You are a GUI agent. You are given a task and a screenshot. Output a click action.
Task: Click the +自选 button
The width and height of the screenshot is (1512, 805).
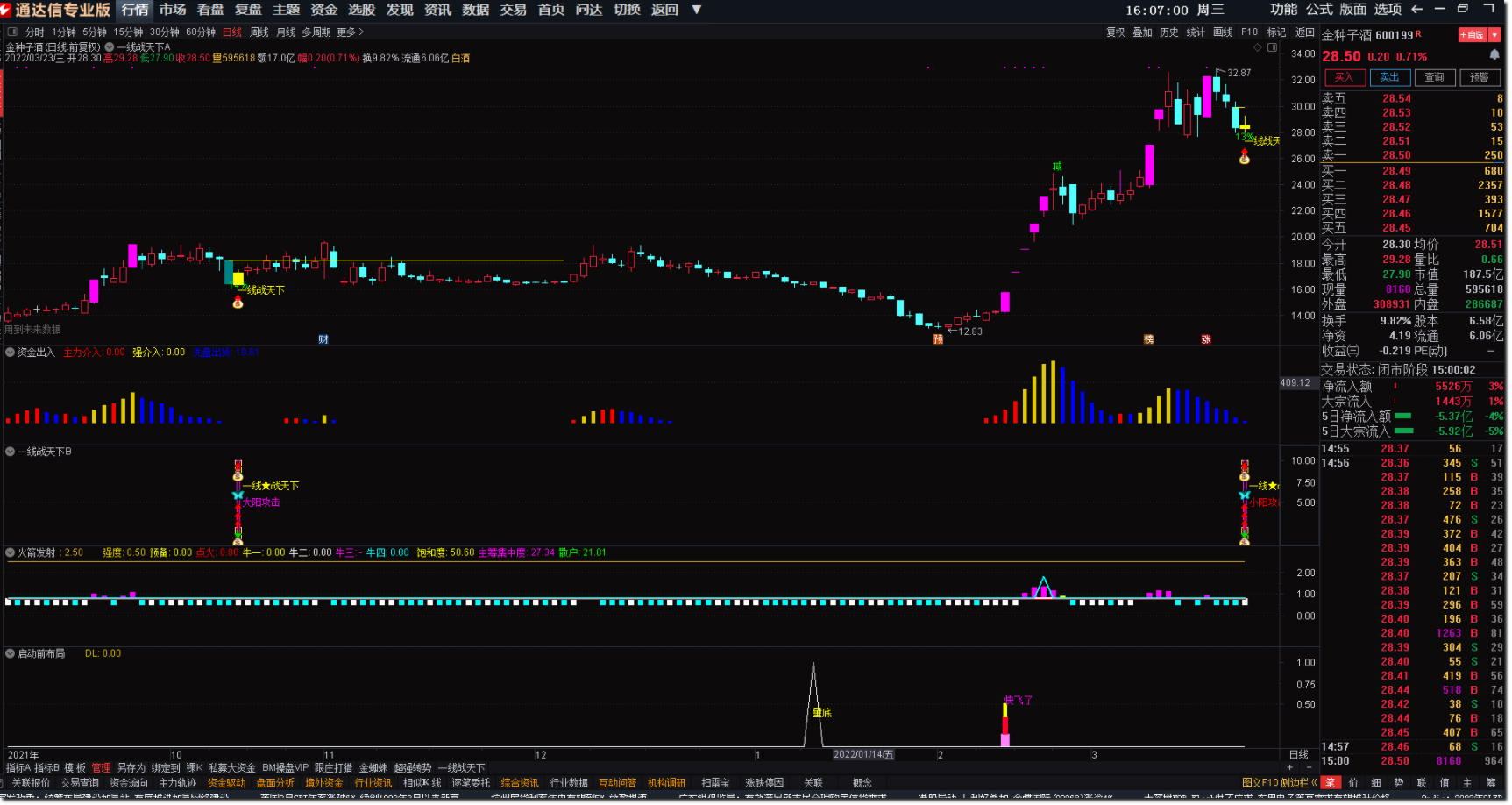pos(1473,35)
